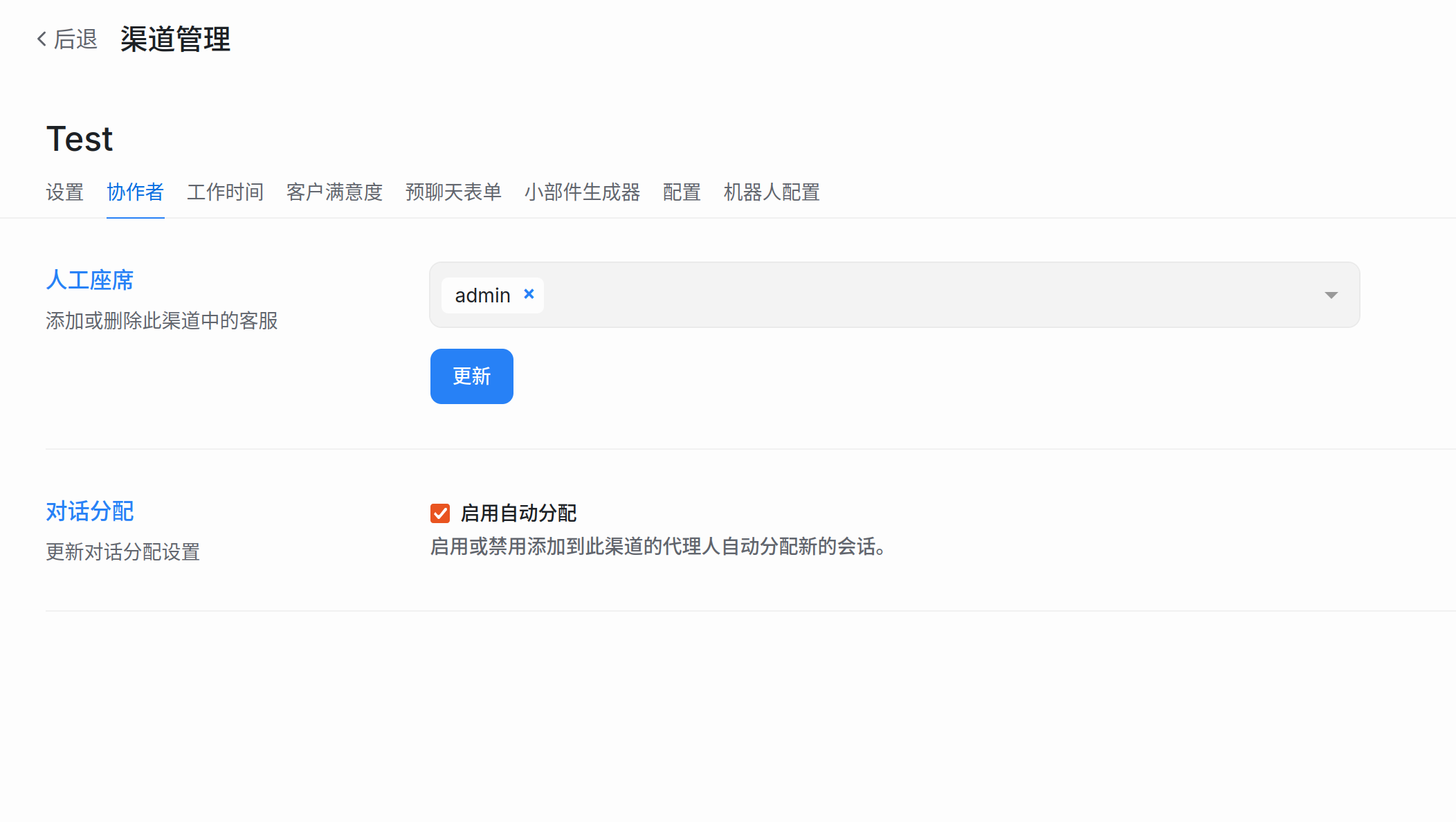Uncheck the 启用自动分配 checkbox

click(440, 513)
